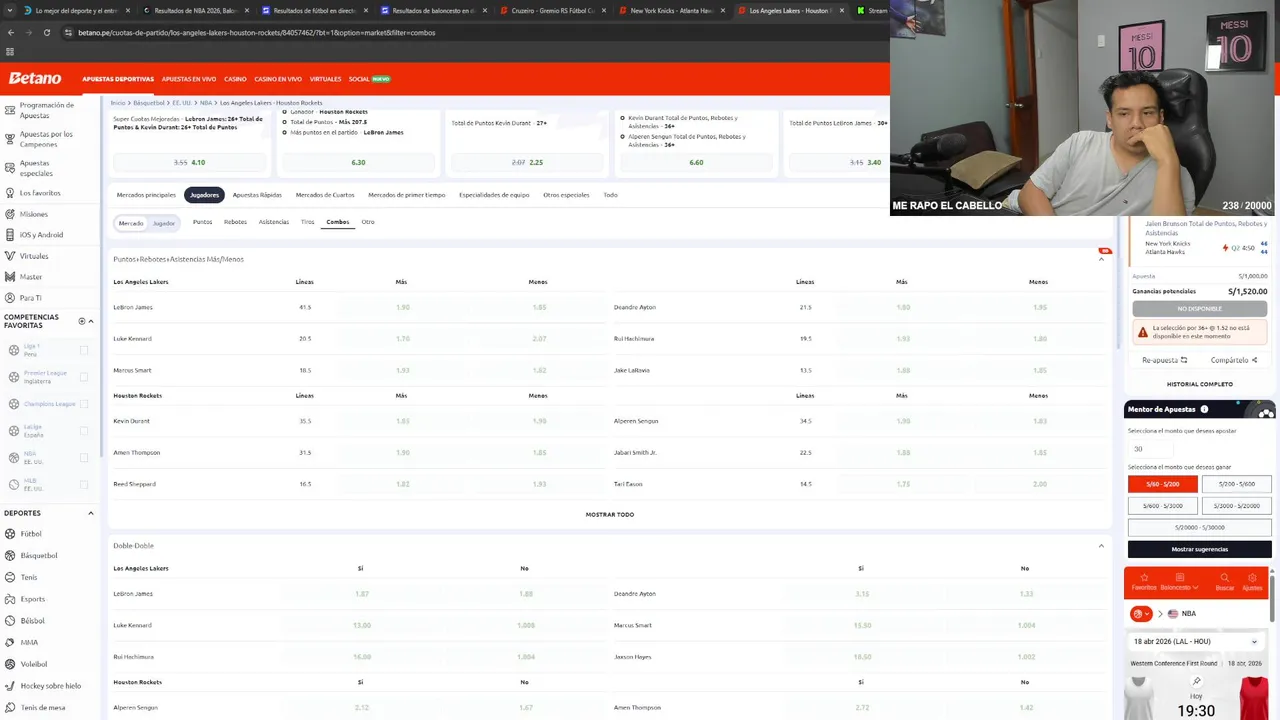1280x720 pixels.
Task: Open Ajustes settings in the match widget
Action: tap(1252, 581)
